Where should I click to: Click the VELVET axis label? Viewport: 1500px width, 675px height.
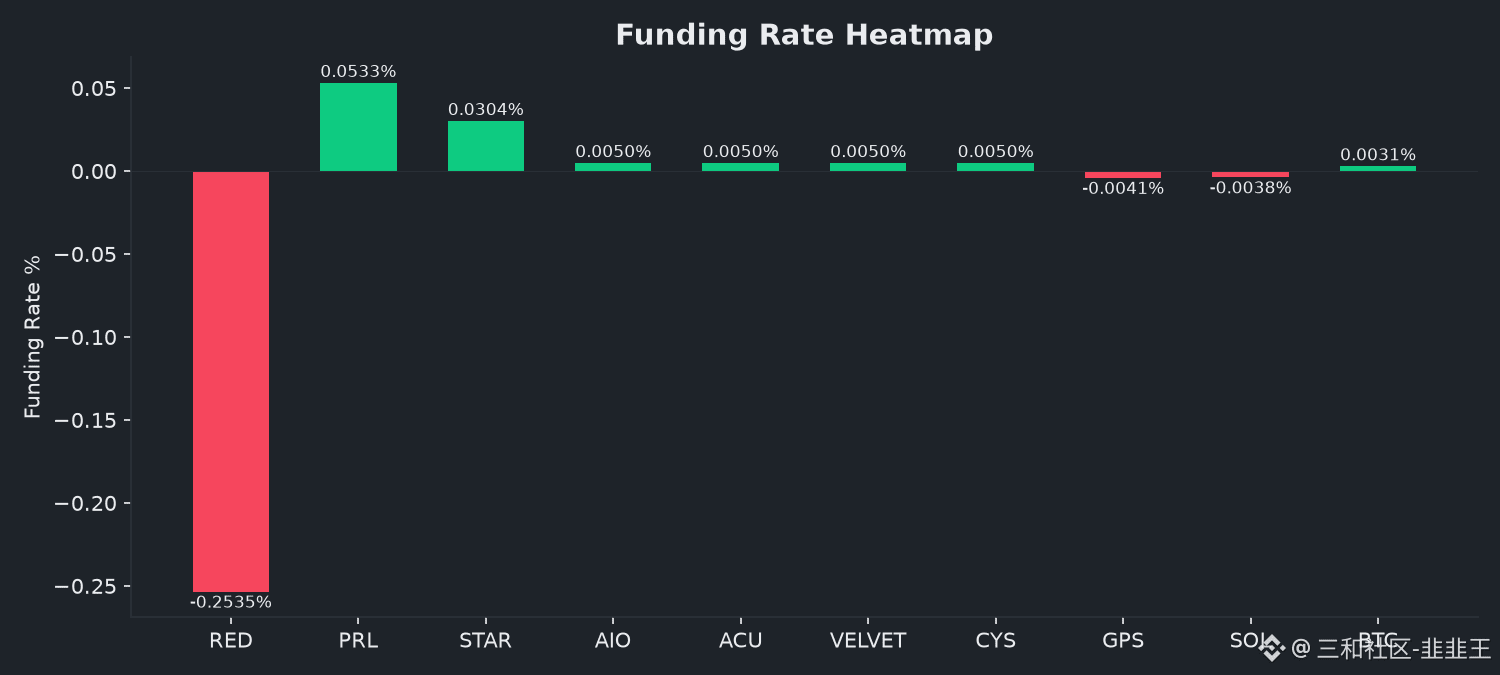tap(868, 641)
